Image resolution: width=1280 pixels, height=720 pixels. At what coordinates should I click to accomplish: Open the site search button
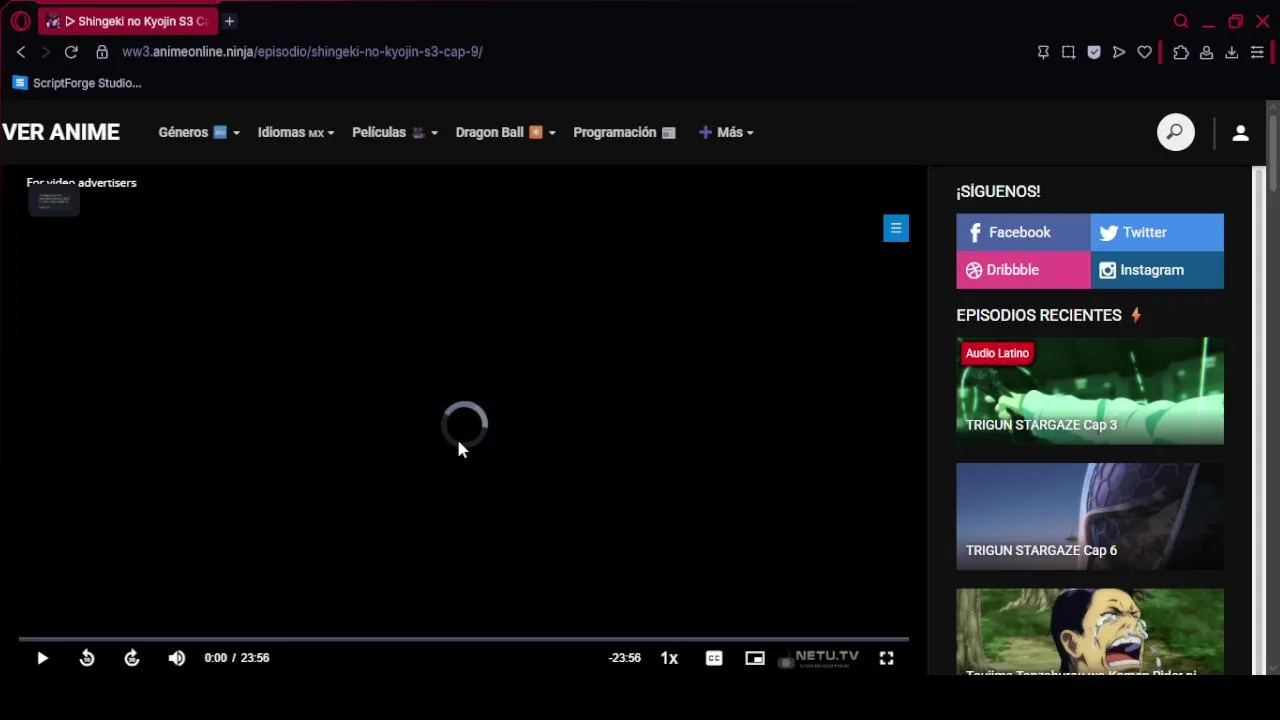[x=1176, y=132]
